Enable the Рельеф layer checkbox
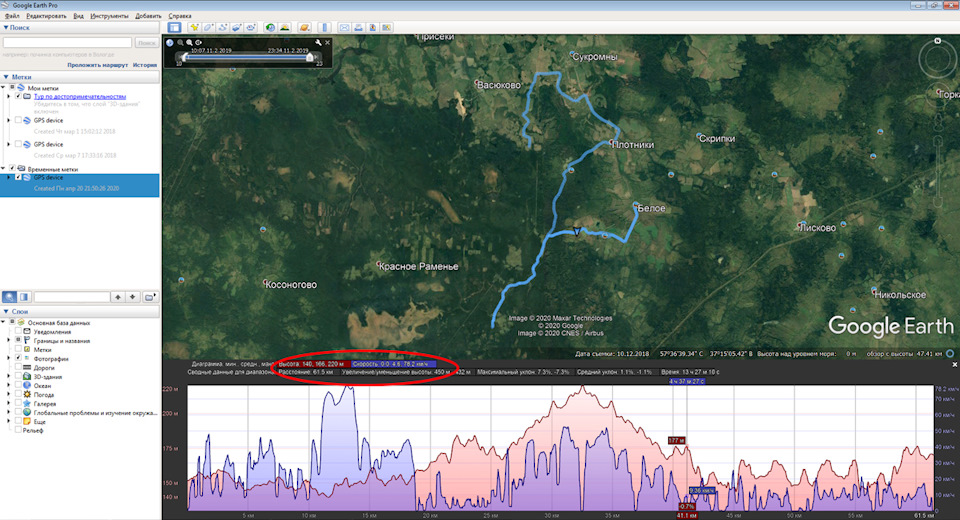The image size is (960, 520). click(18, 430)
